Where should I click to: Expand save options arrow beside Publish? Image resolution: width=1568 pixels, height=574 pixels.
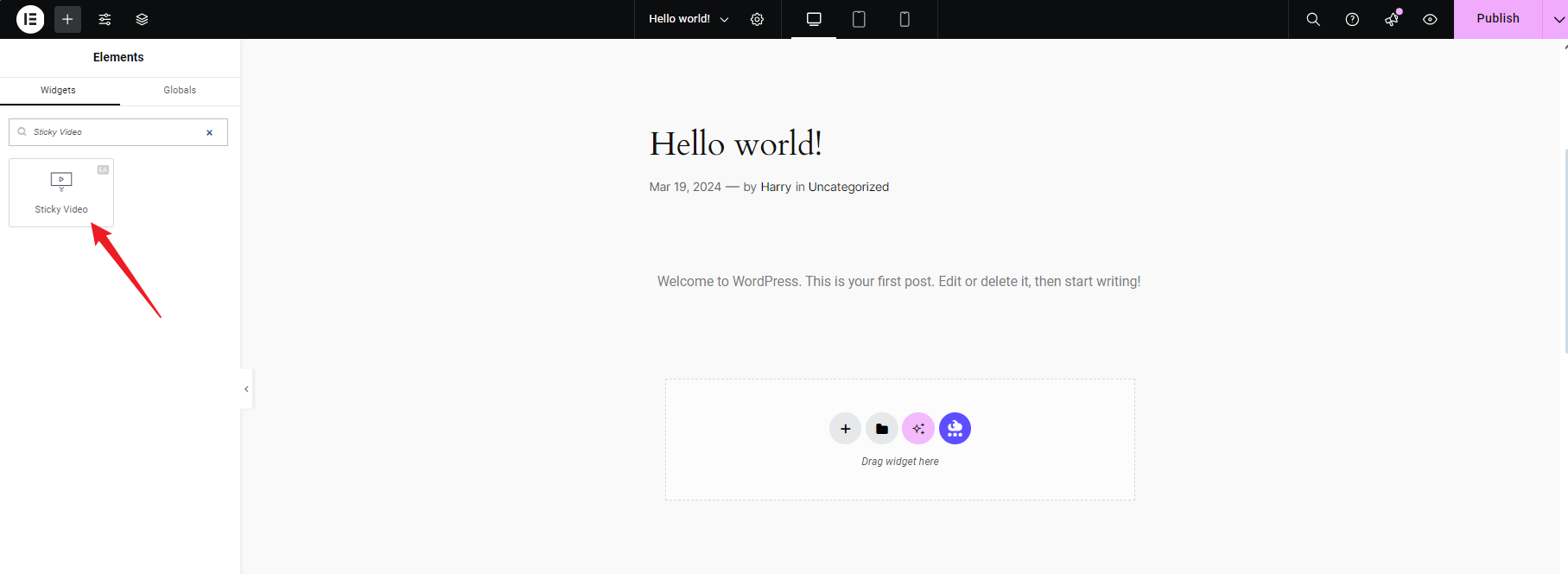[x=1558, y=19]
